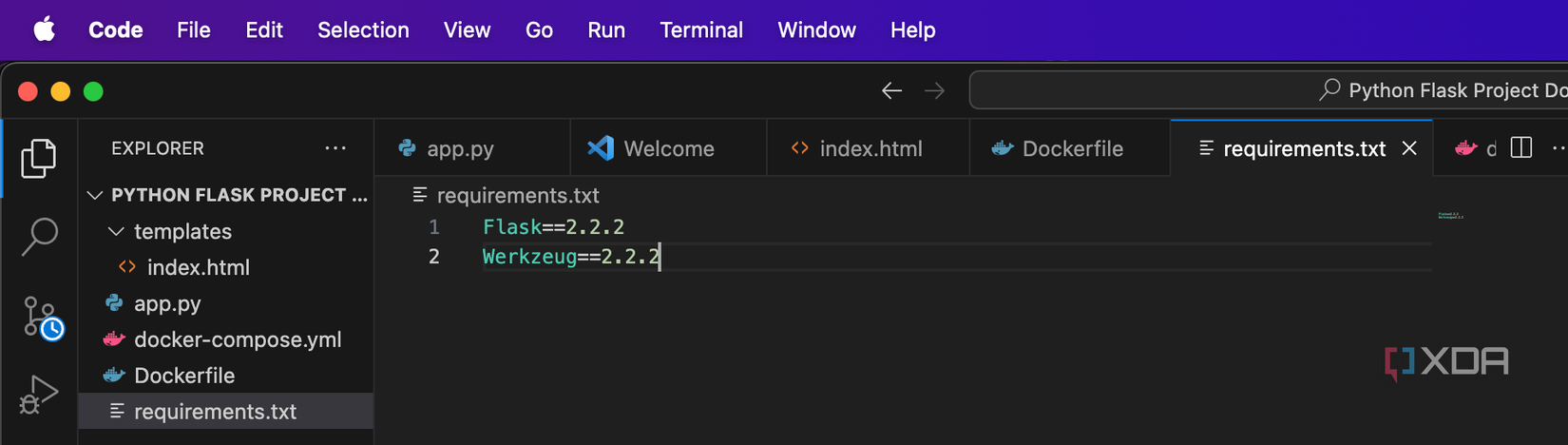The width and height of the screenshot is (1568, 445).
Task: Close the requirements.txt tab
Action: (1409, 148)
